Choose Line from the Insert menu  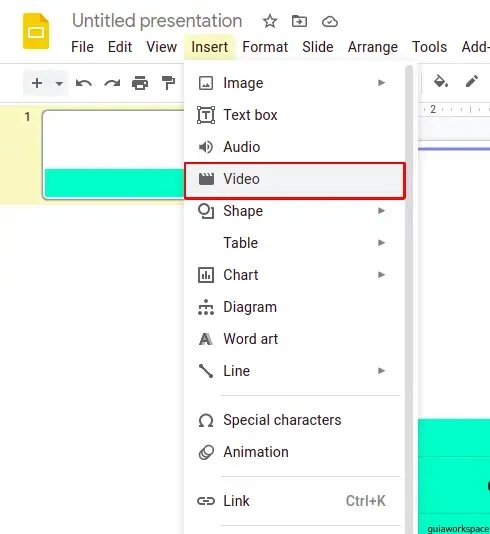point(295,371)
